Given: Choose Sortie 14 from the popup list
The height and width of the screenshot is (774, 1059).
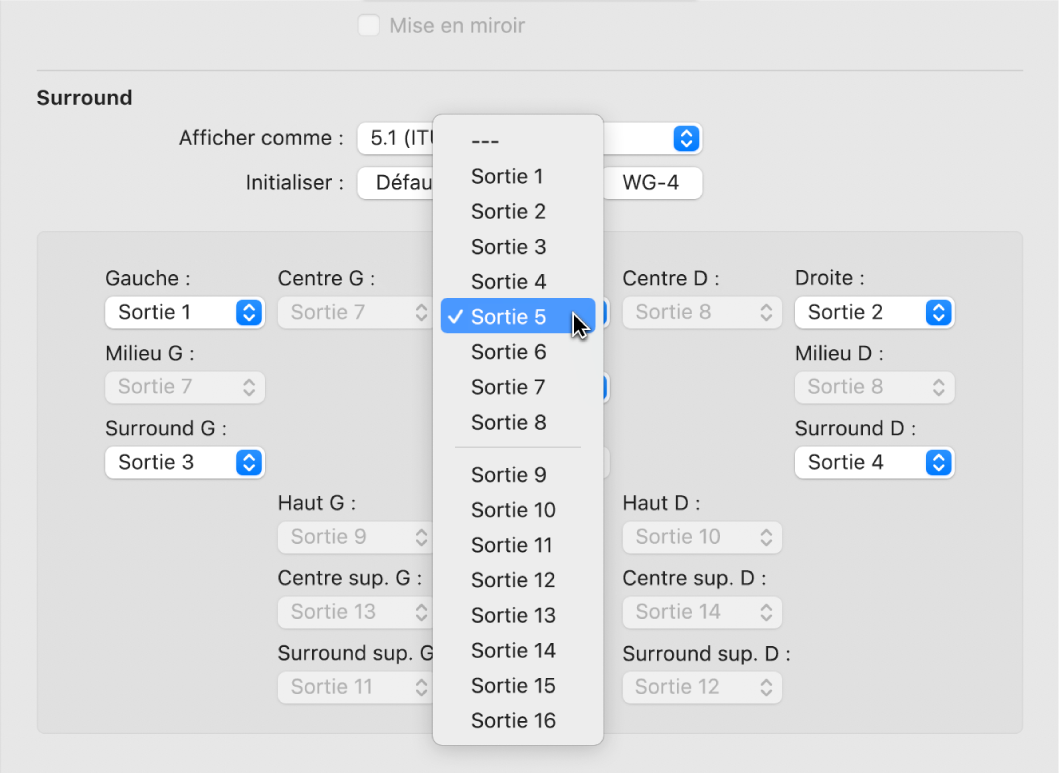Looking at the screenshot, I should 513,651.
